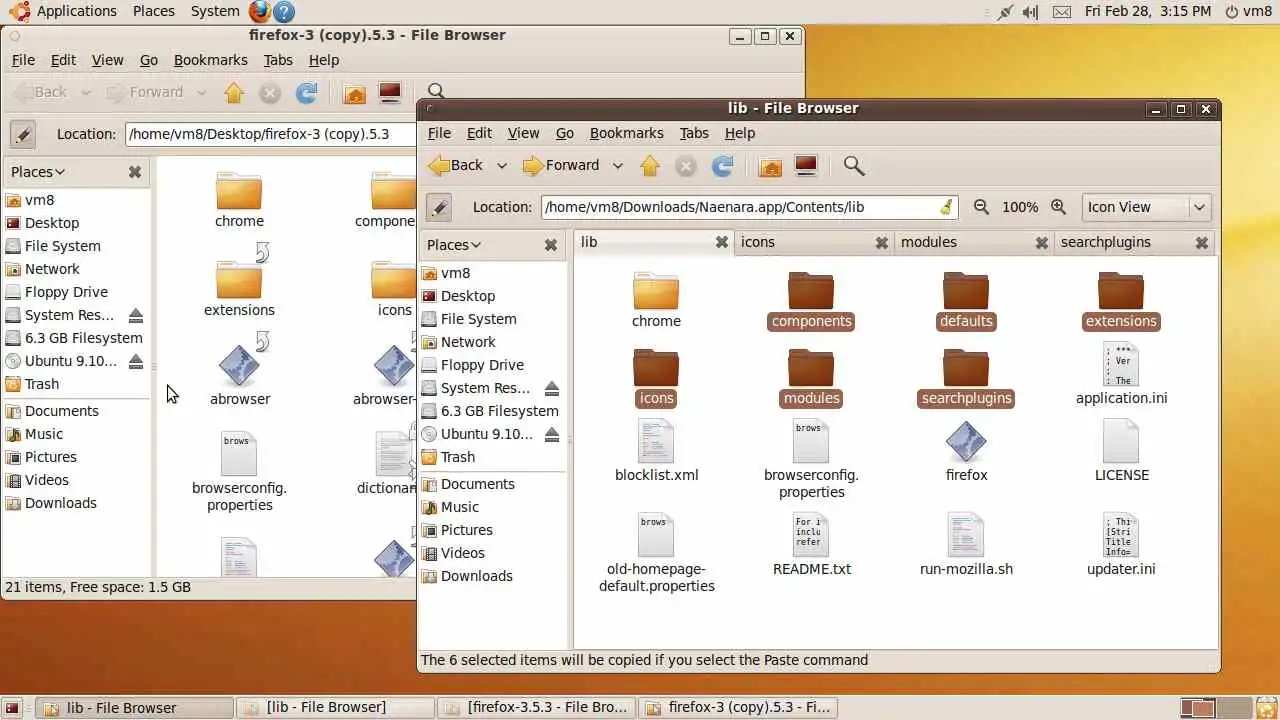Reload the lib window folder

pos(722,166)
